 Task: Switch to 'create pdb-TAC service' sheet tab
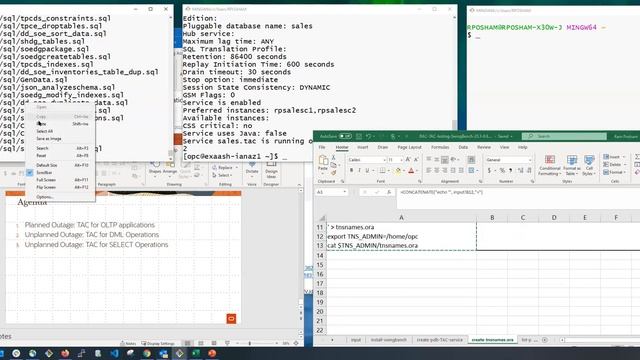[x=440, y=340]
